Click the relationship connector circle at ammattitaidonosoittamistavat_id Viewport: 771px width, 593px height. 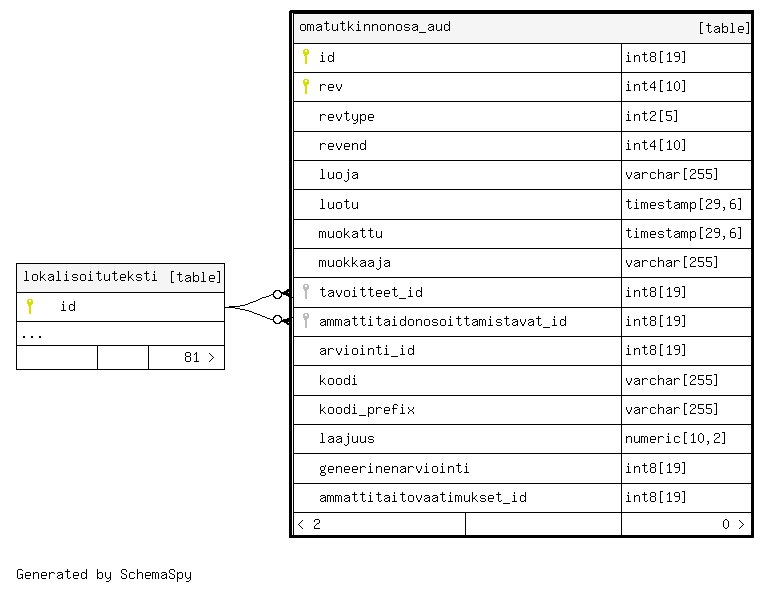(x=278, y=320)
